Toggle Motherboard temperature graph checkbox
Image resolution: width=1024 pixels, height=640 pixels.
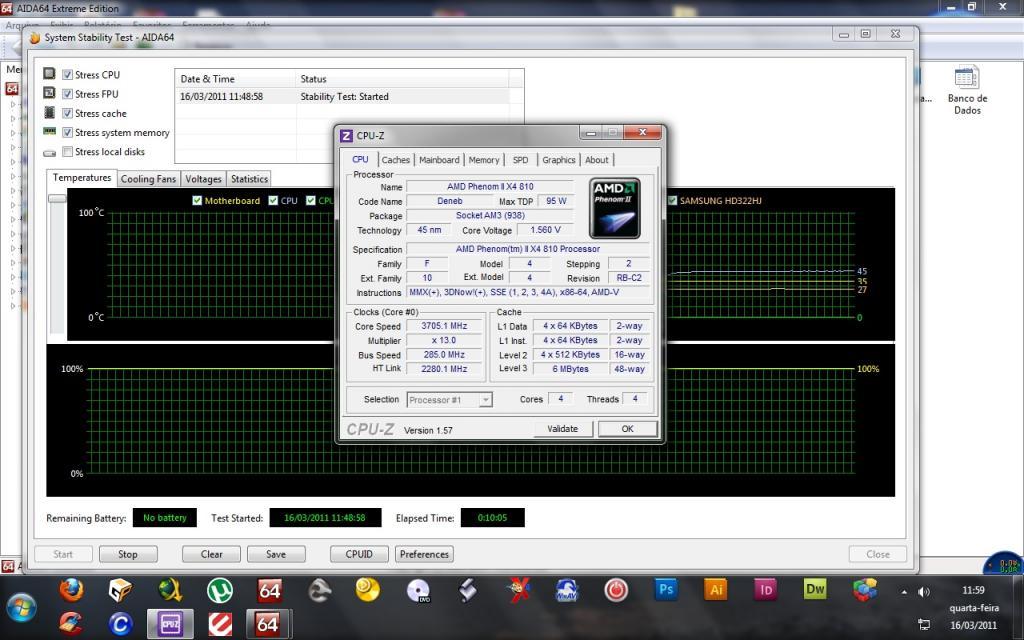[197, 200]
